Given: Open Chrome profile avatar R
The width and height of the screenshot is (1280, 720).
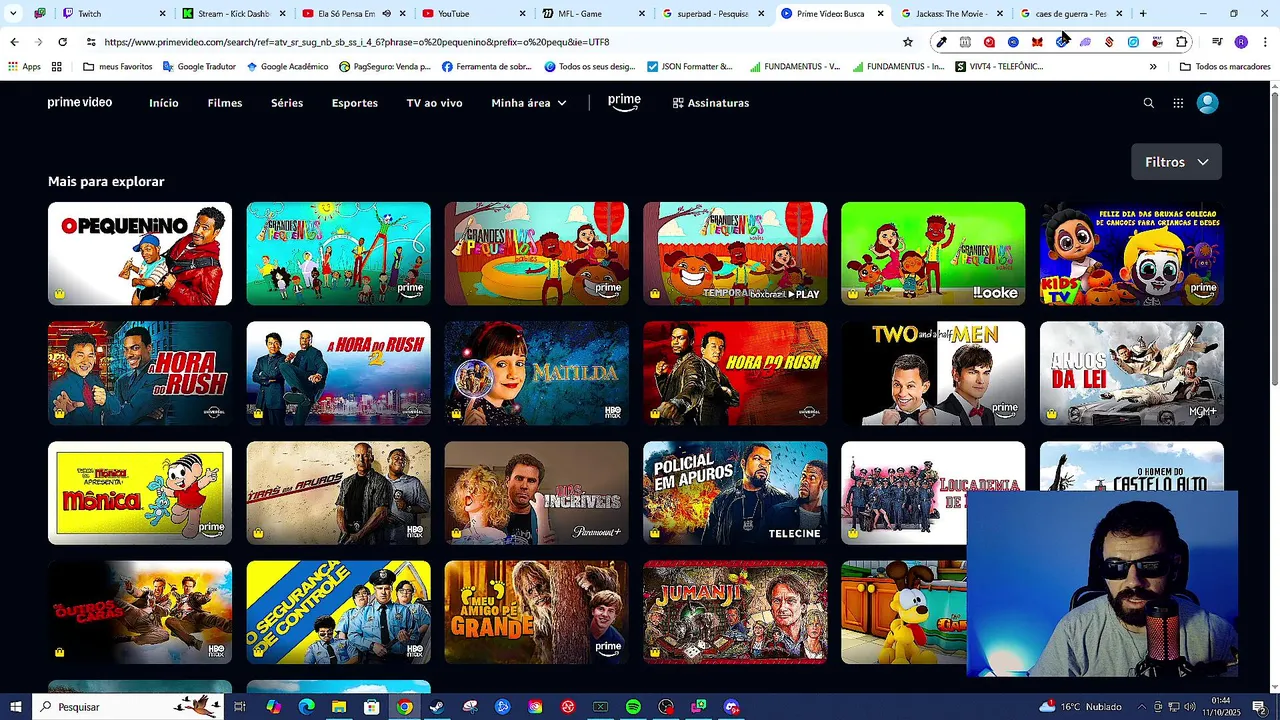Looking at the screenshot, I should 1241,42.
